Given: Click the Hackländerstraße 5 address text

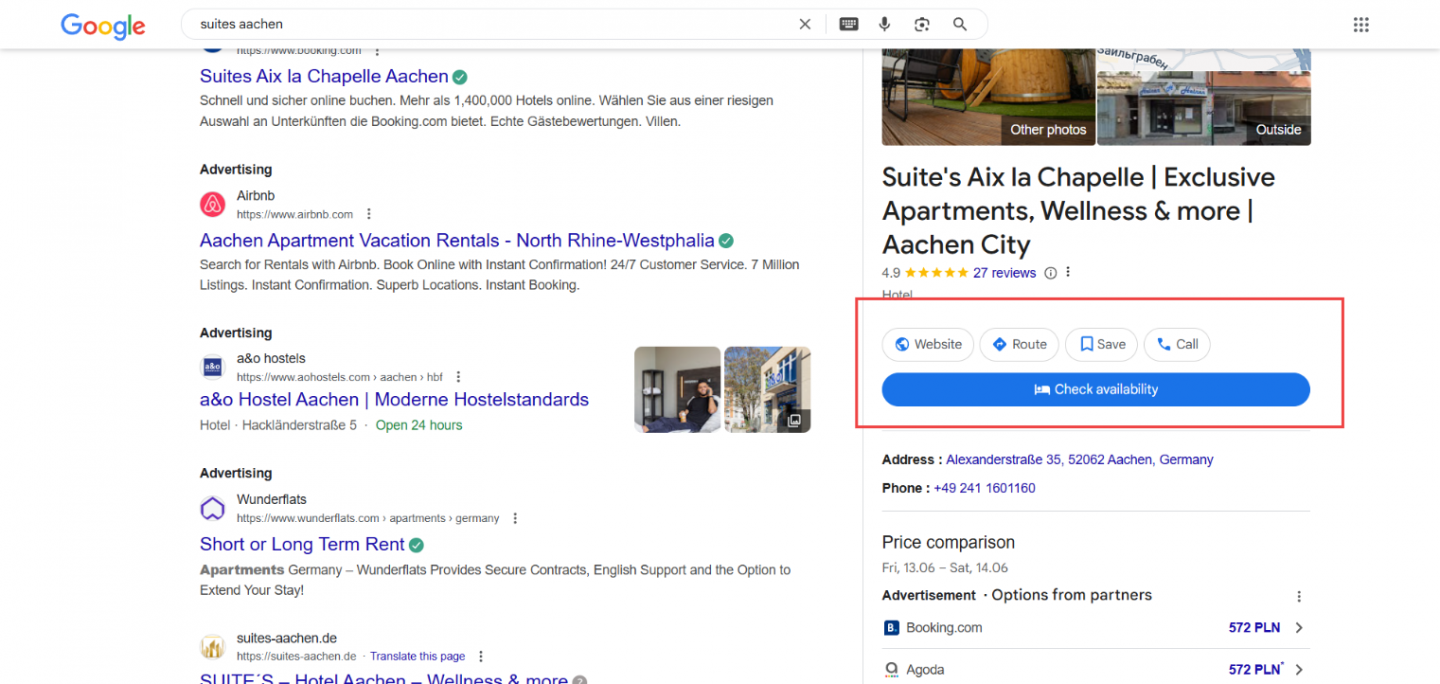Looking at the screenshot, I should point(297,425).
